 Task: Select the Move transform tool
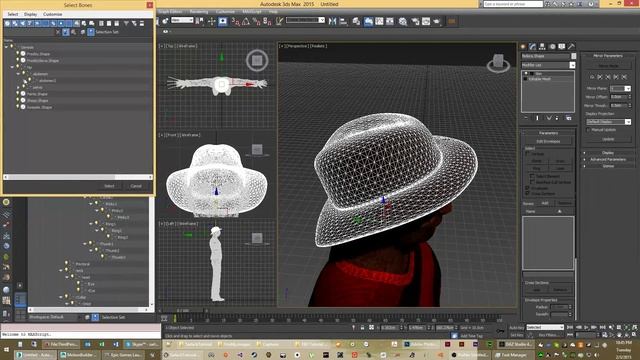pyautogui.click(x=211, y=22)
